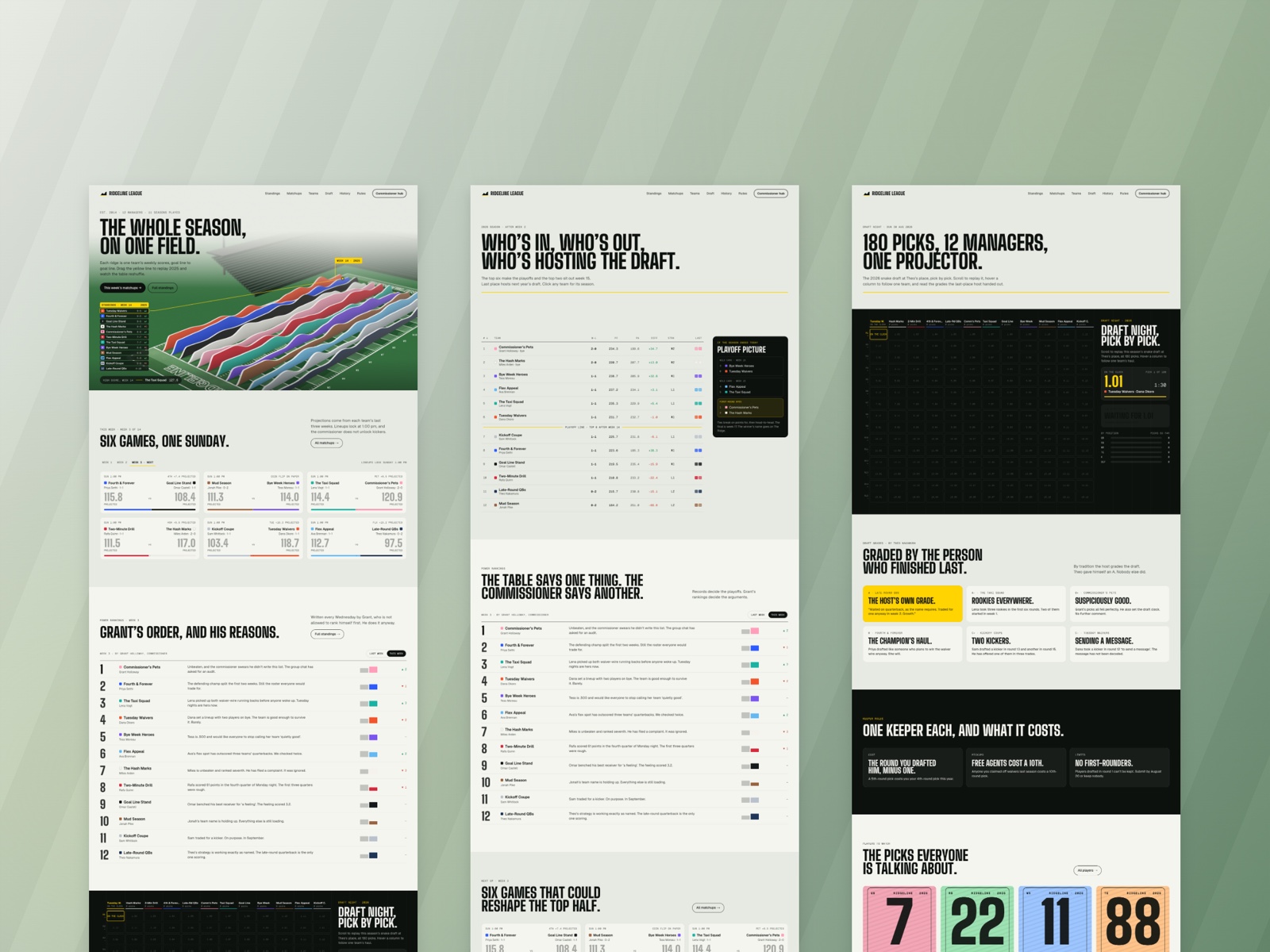1270x952 pixels.
Task: Open 'Suspiciously Good' grade card
Action: pos(1119,604)
